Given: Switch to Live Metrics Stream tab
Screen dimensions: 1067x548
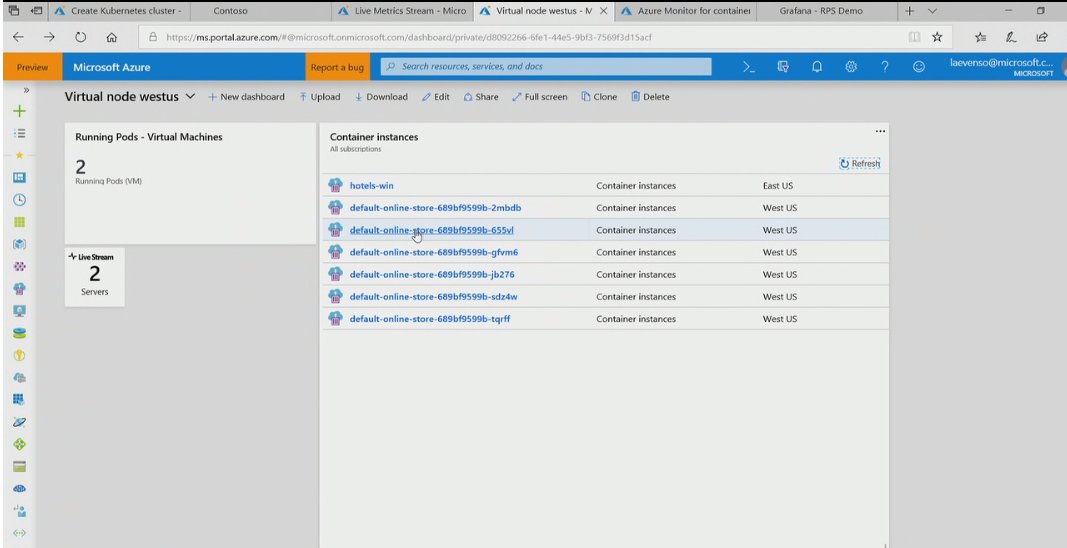Looking at the screenshot, I should pyautogui.click(x=404, y=11).
